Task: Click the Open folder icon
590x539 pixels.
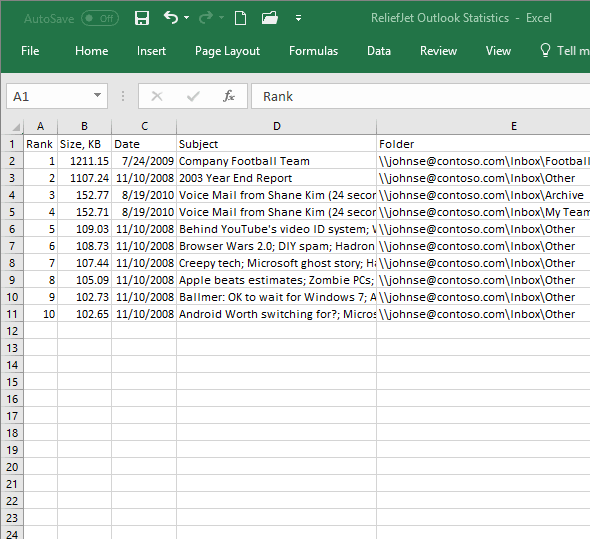Action: pyautogui.click(x=270, y=18)
